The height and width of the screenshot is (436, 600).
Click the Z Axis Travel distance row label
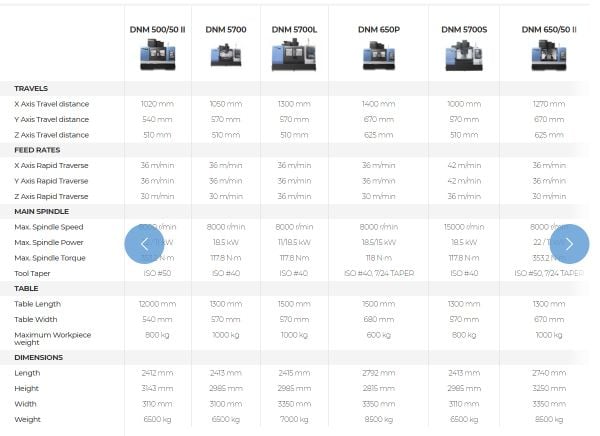52,135
